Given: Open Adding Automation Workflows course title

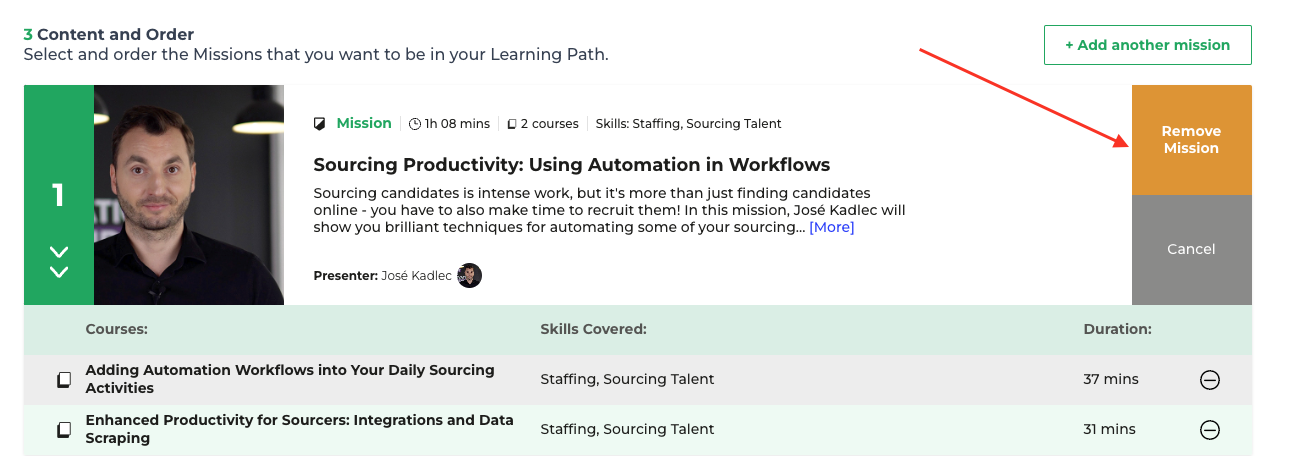Looking at the screenshot, I should 290,379.
